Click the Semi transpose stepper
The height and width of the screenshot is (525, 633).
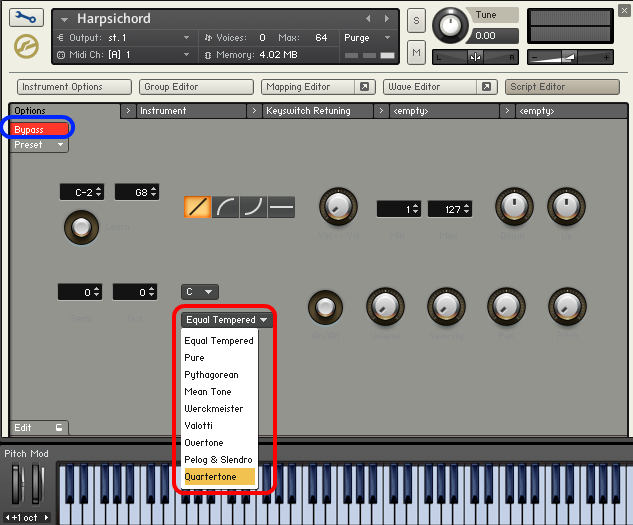coord(80,292)
